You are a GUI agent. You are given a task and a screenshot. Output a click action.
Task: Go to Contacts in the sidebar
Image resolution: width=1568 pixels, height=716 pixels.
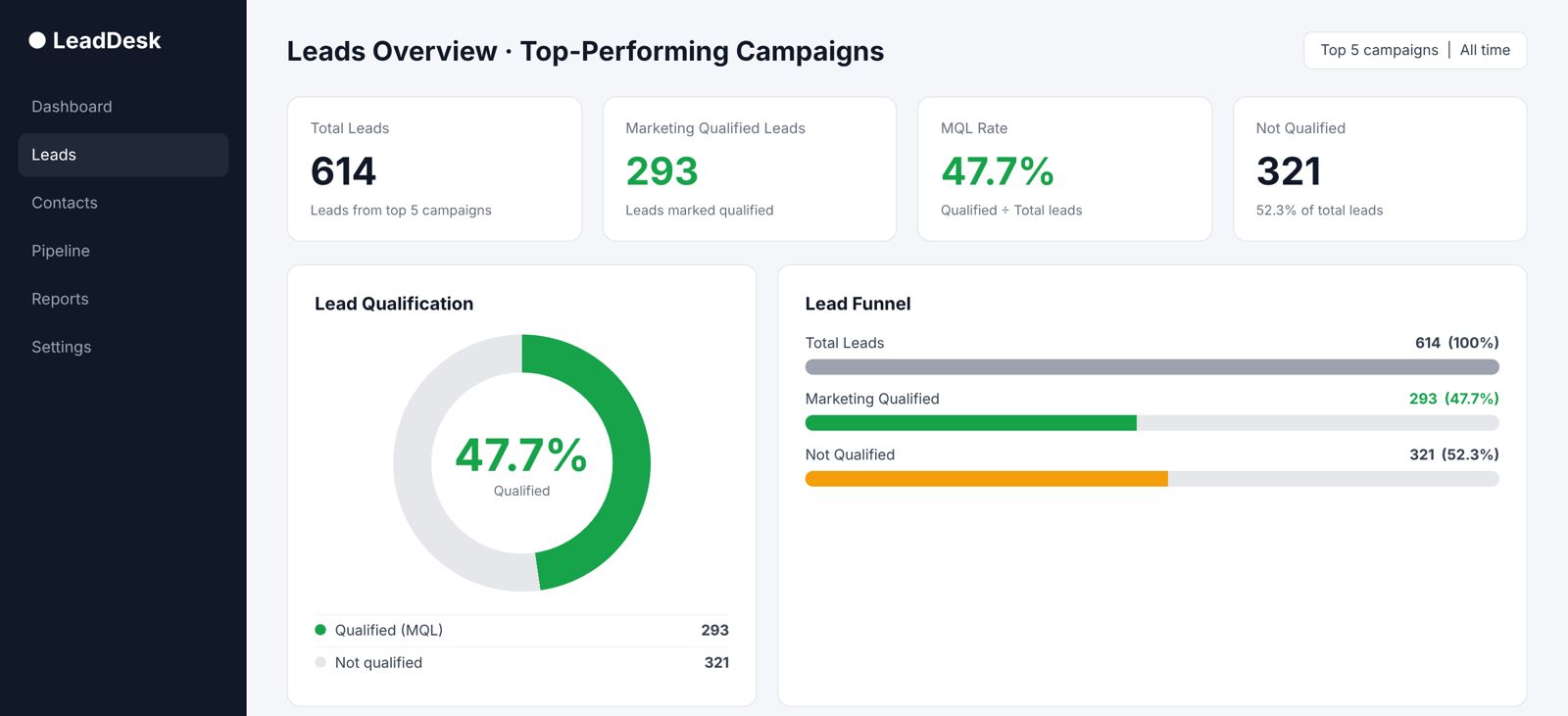(123, 203)
